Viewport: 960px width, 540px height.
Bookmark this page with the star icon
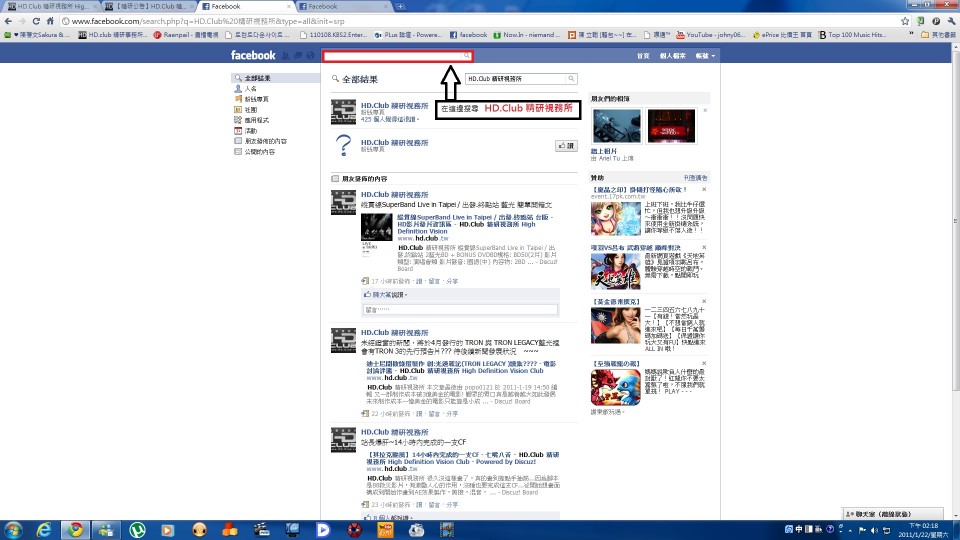click(x=906, y=21)
